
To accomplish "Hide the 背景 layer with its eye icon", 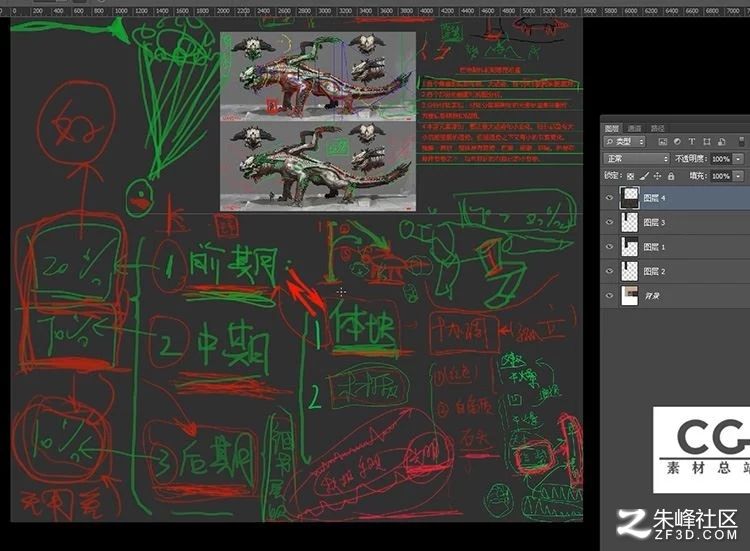I will pyautogui.click(x=609, y=295).
